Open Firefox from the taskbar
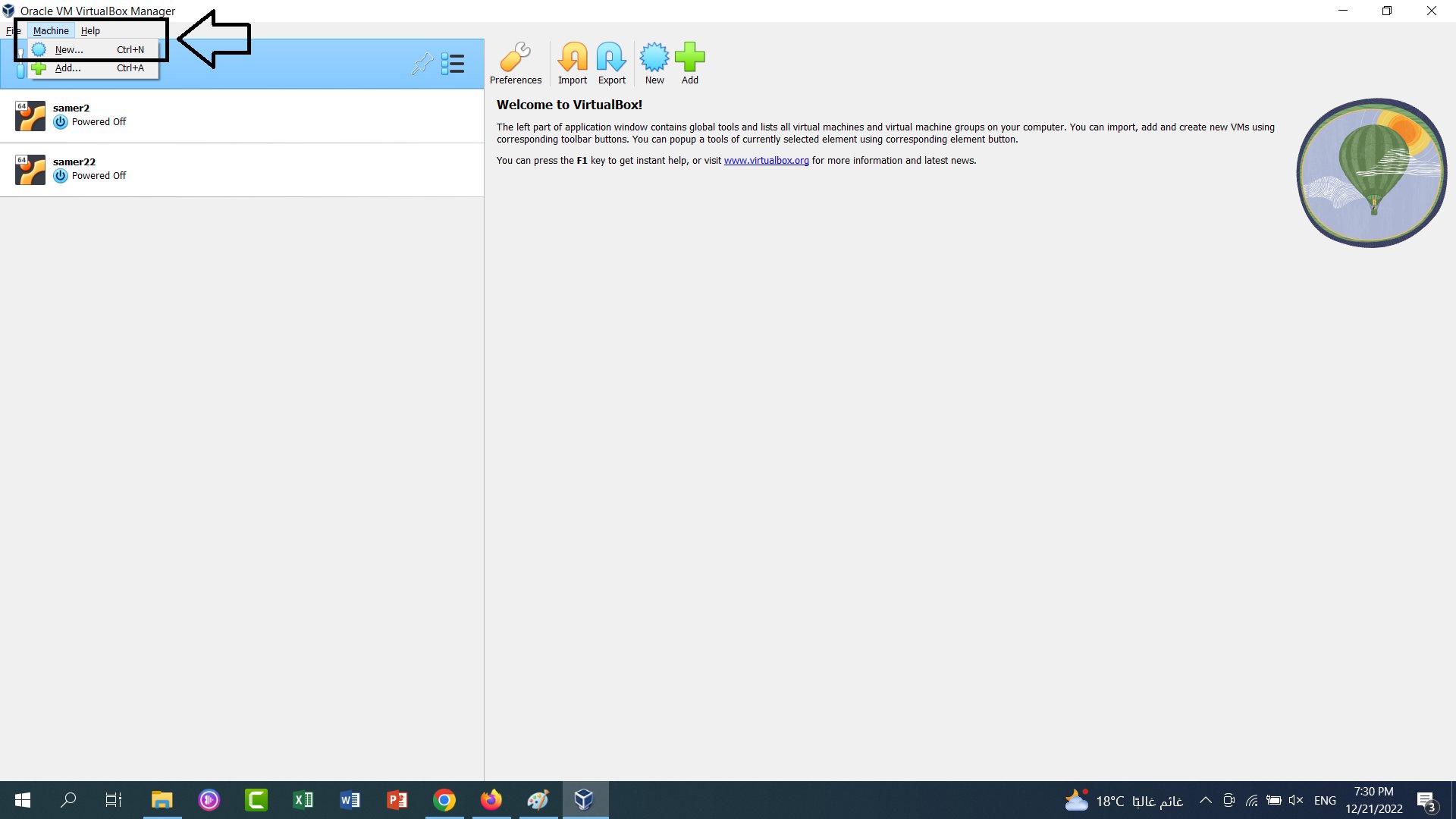The height and width of the screenshot is (819, 1456). (491, 800)
